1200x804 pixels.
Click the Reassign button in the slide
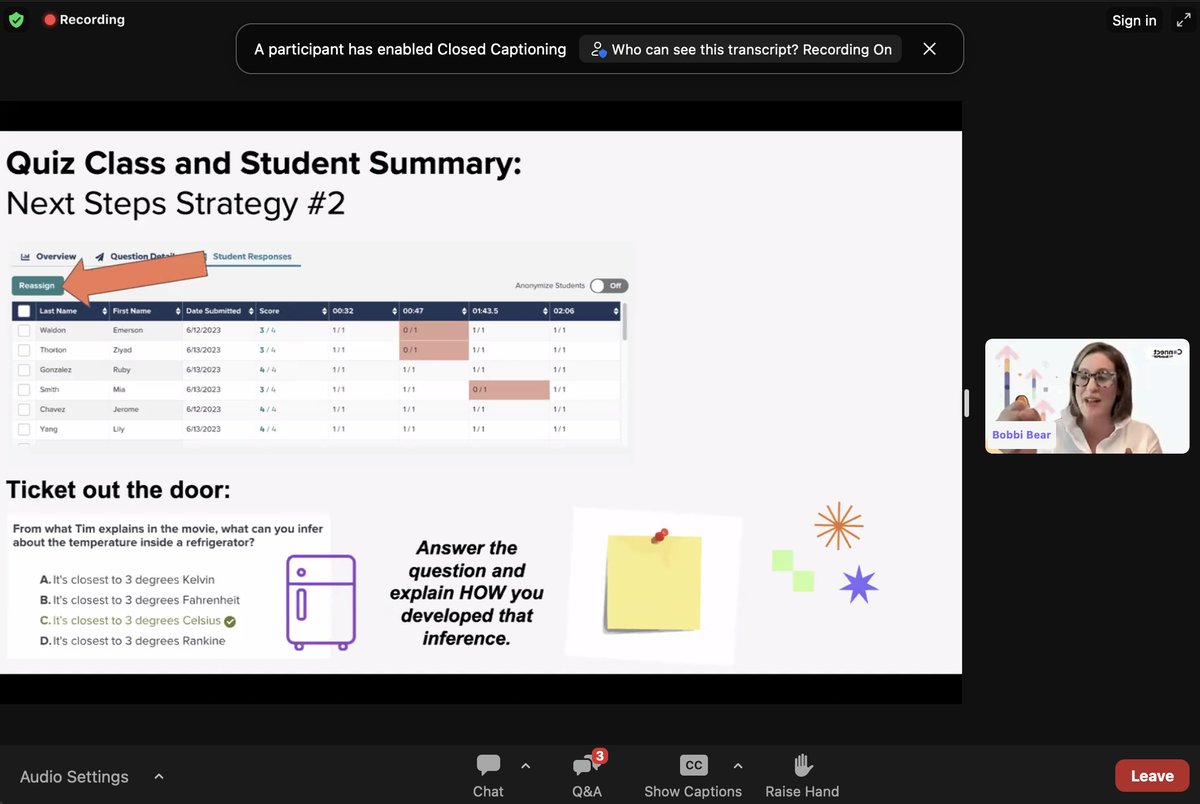(37, 286)
